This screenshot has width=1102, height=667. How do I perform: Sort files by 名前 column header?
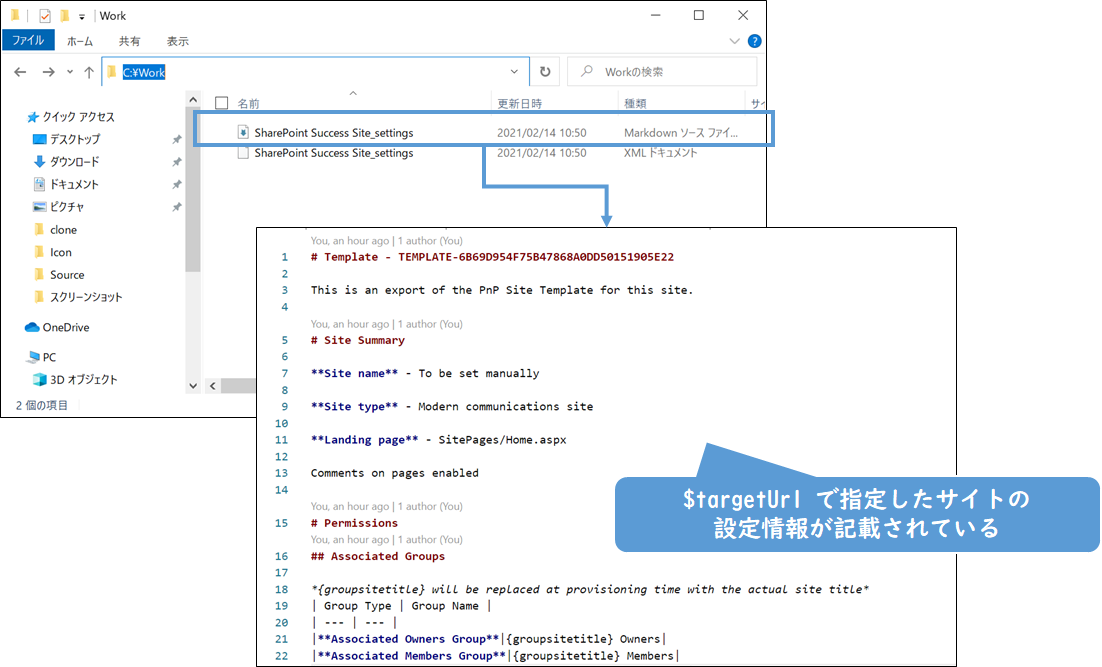(248, 103)
